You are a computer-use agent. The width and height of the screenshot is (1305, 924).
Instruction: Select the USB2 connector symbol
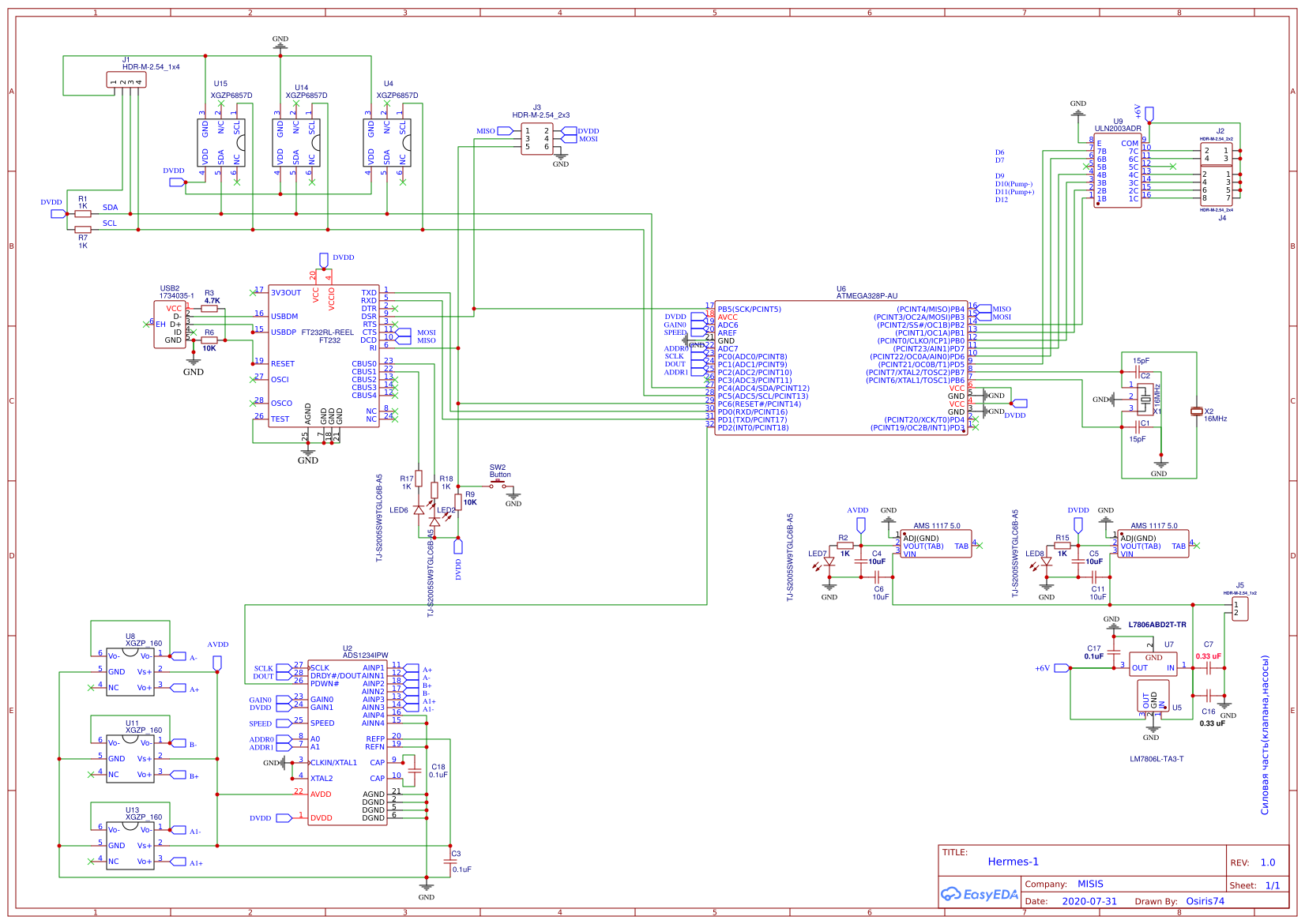[170, 324]
